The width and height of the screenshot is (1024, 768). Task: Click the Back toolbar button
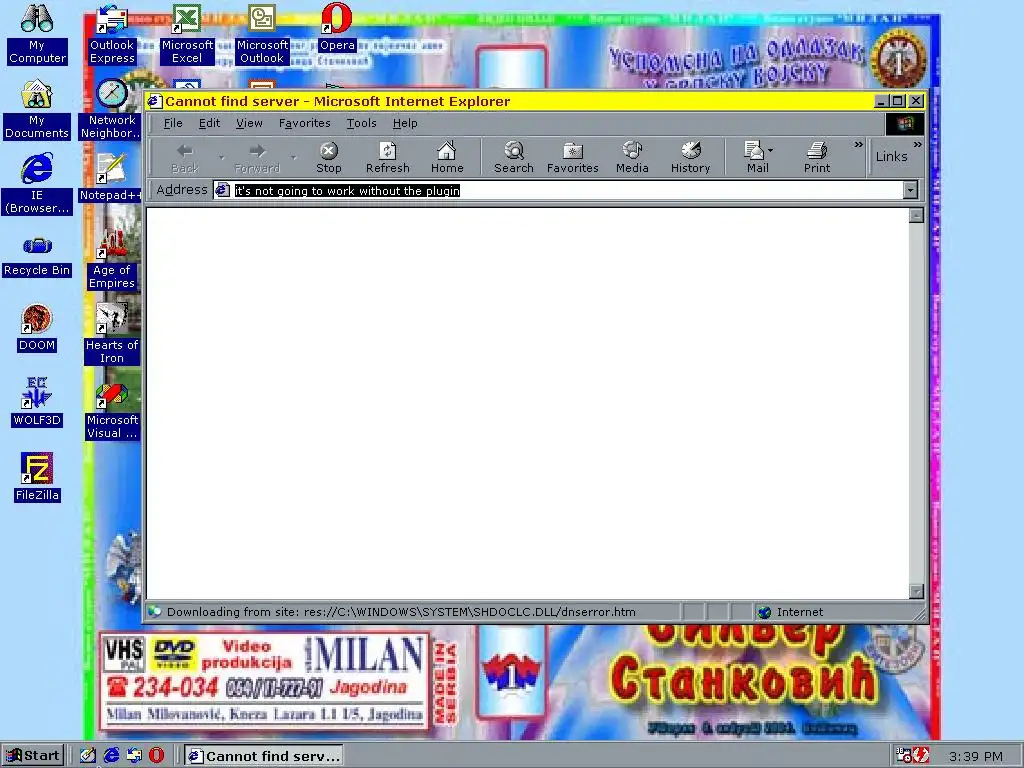click(x=185, y=157)
